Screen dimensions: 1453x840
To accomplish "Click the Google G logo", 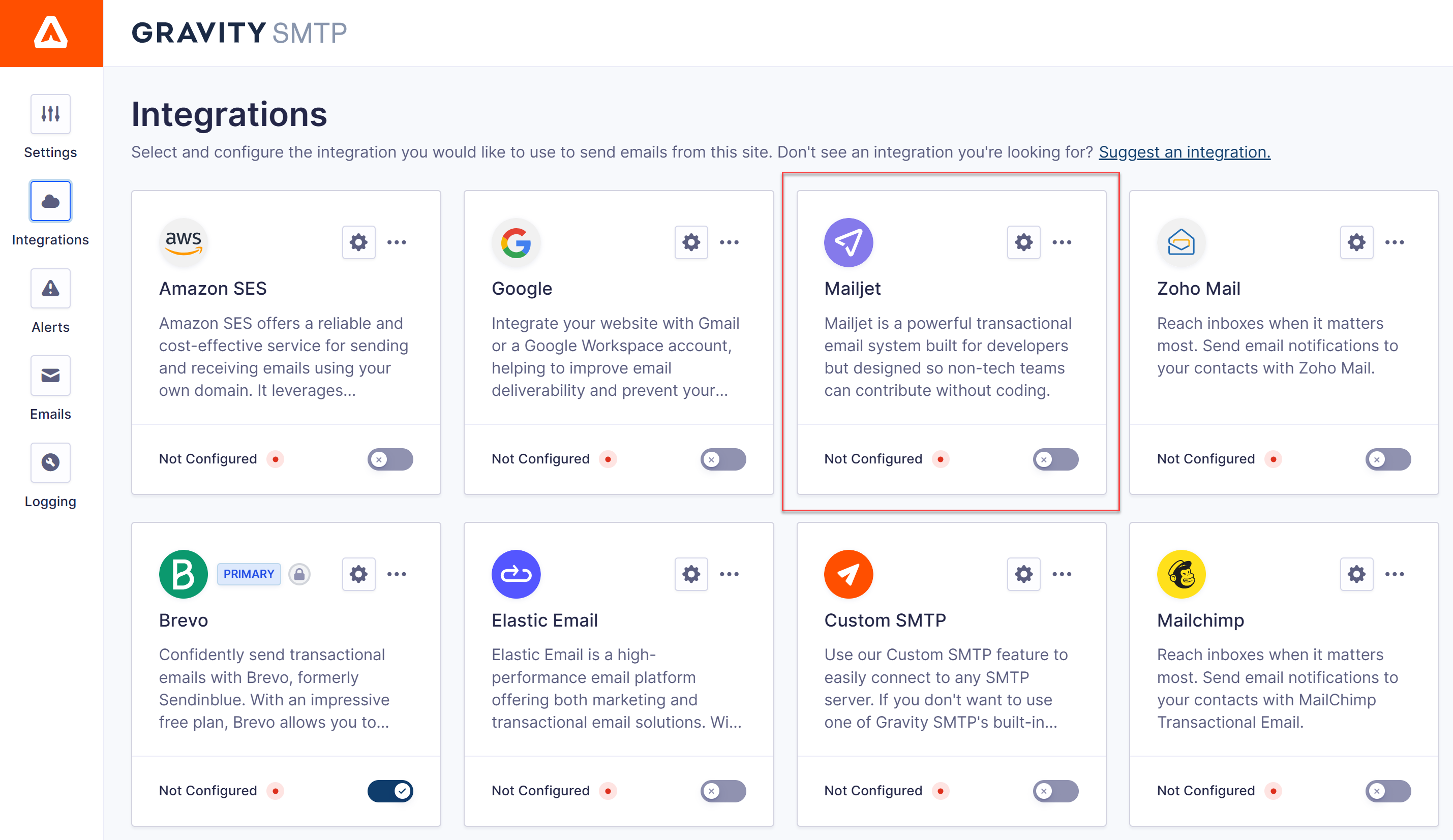I will [x=516, y=242].
